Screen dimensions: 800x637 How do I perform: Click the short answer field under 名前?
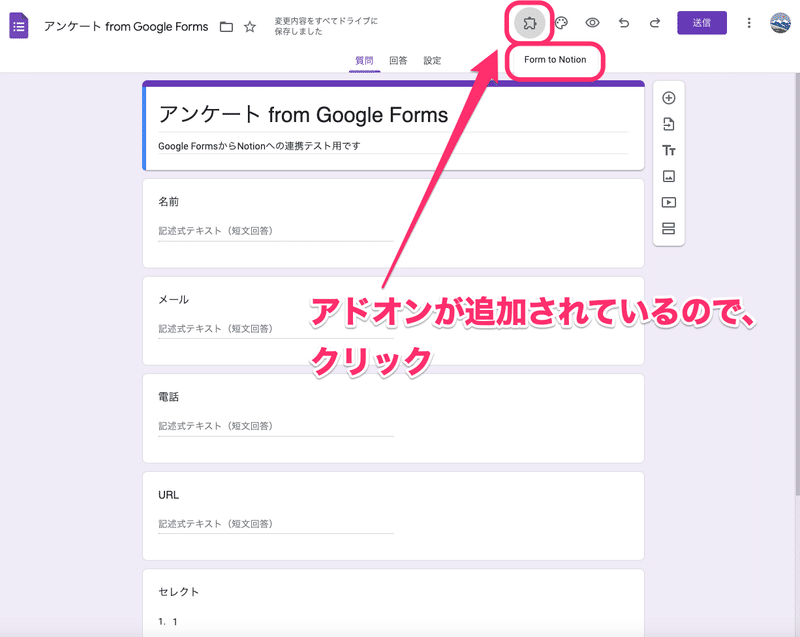[x=276, y=231]
